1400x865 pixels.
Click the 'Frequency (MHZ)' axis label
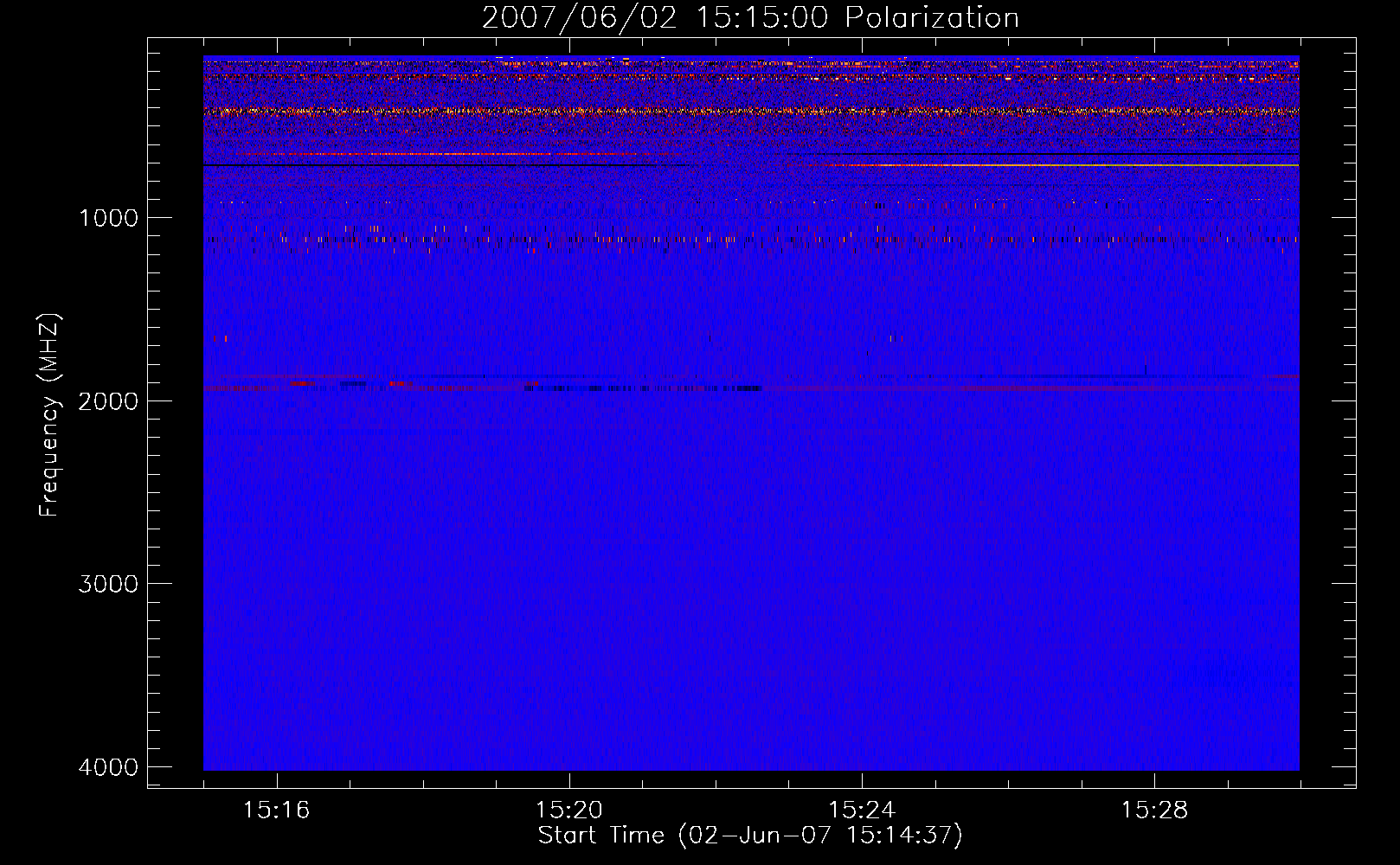[x=48, y=414]
